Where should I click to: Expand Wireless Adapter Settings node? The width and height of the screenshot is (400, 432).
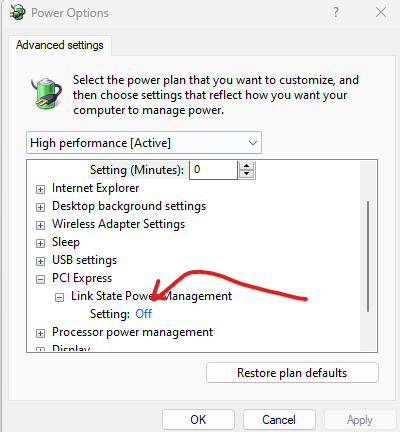coord(40,225)
